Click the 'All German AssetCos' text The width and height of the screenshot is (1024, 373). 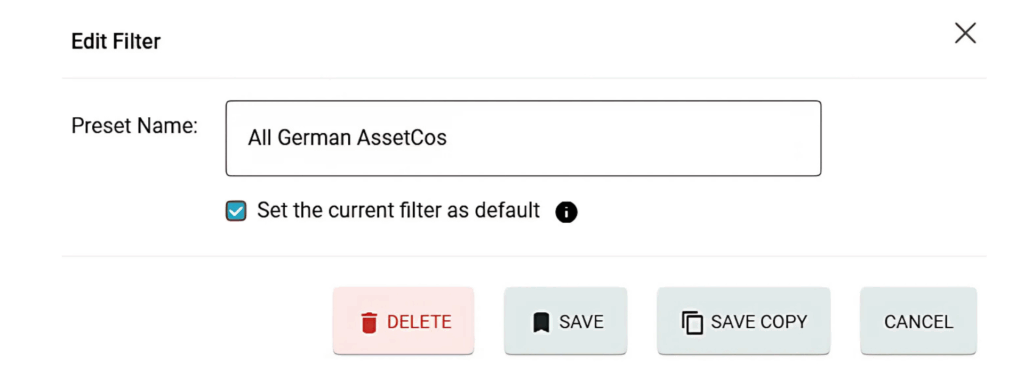347,138
